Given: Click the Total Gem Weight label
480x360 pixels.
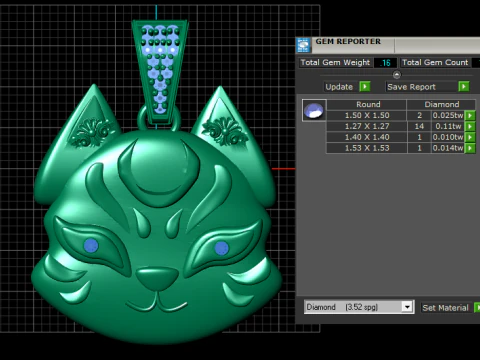Looking at the screenshot, I should [335, 62].
